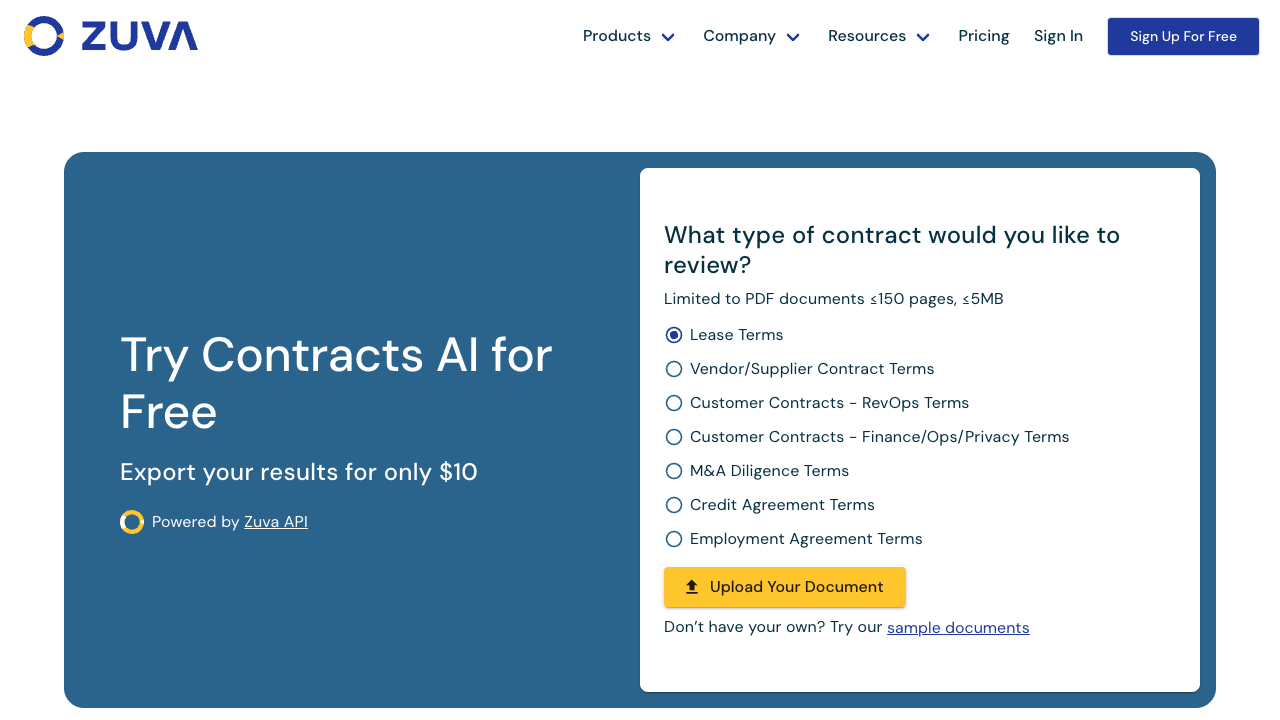Follow the Zuva API hyperlink
1280x720 pixels.
click(x=276, y=521)
